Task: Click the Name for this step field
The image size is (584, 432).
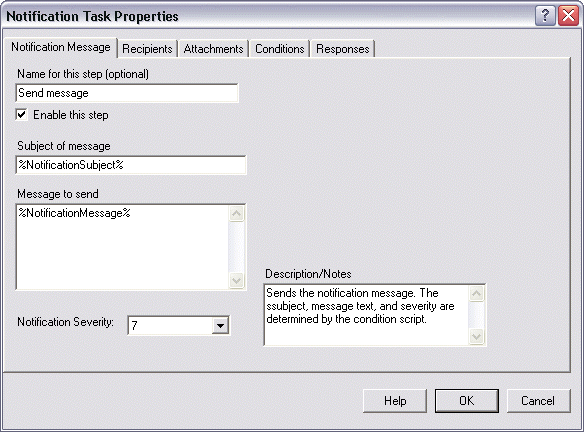Action: 127,93
